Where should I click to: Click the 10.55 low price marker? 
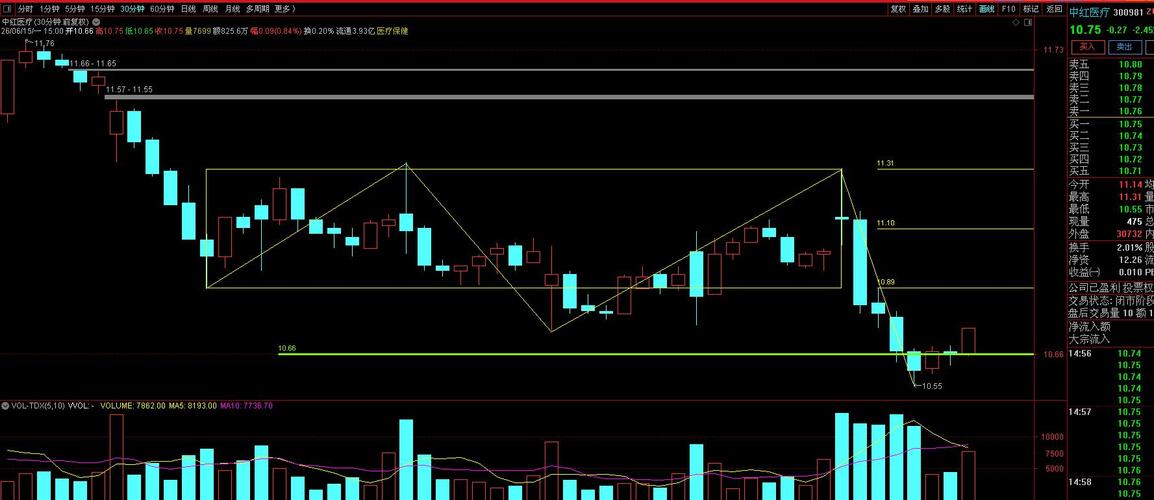pos(932,386)
